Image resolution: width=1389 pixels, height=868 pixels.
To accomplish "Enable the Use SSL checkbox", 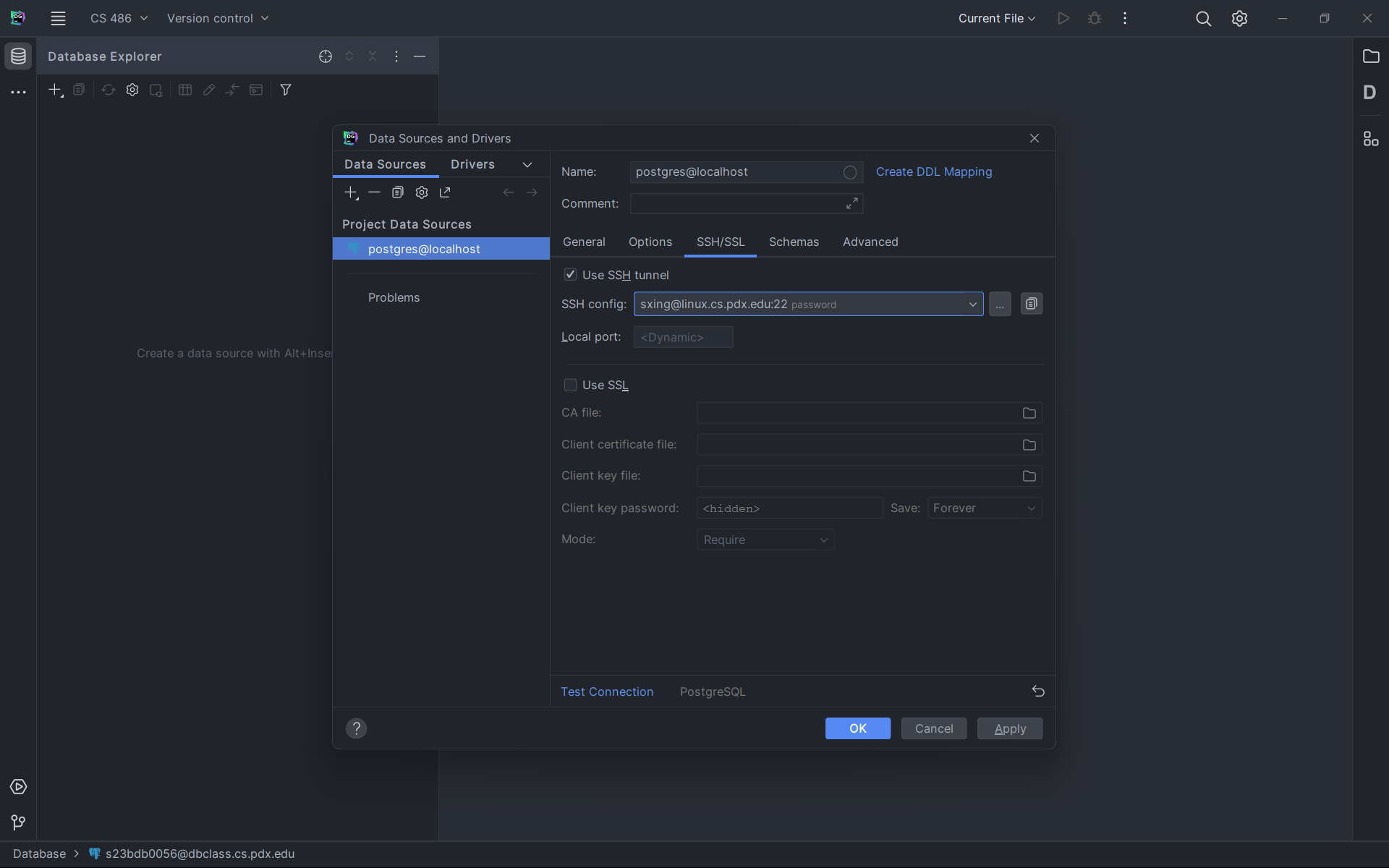I will [x=570, y=385].
